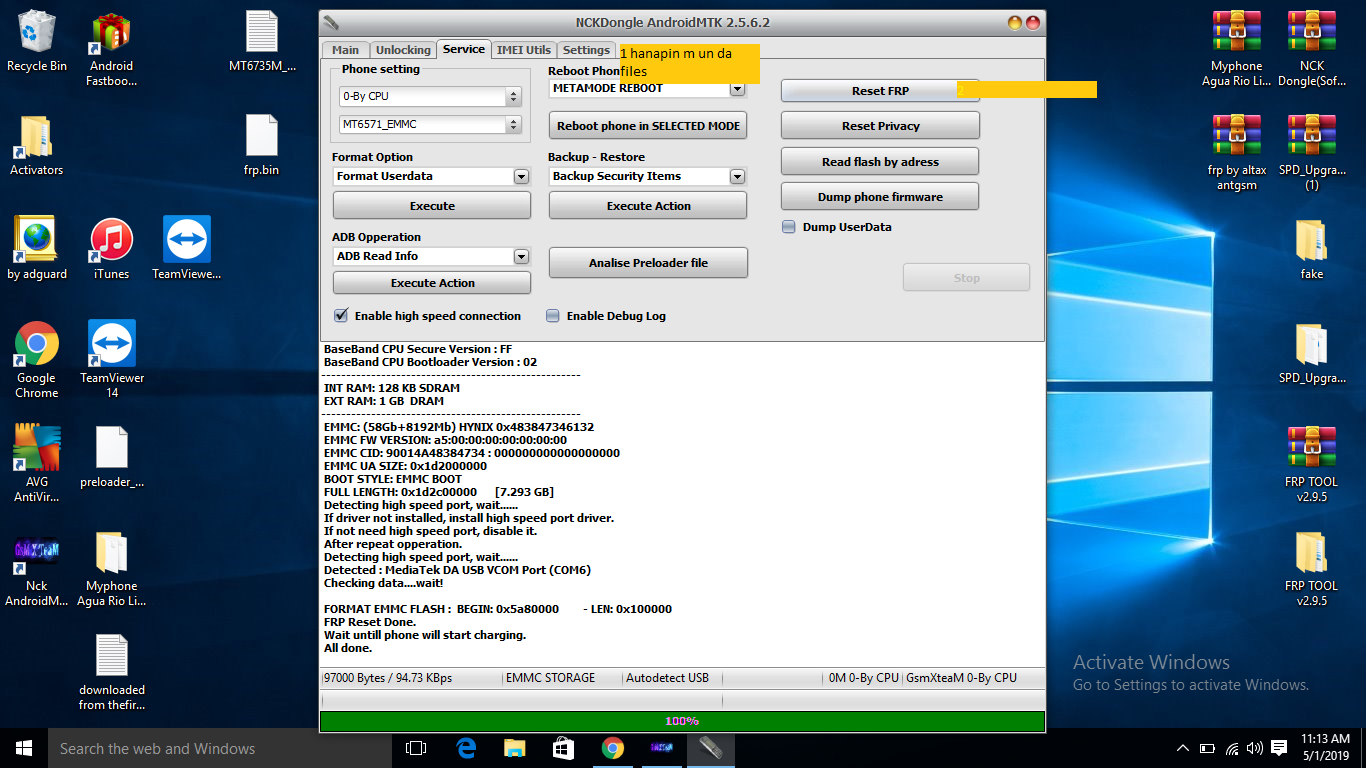Expand the Backup Security Items dropdown

(737, 176)
